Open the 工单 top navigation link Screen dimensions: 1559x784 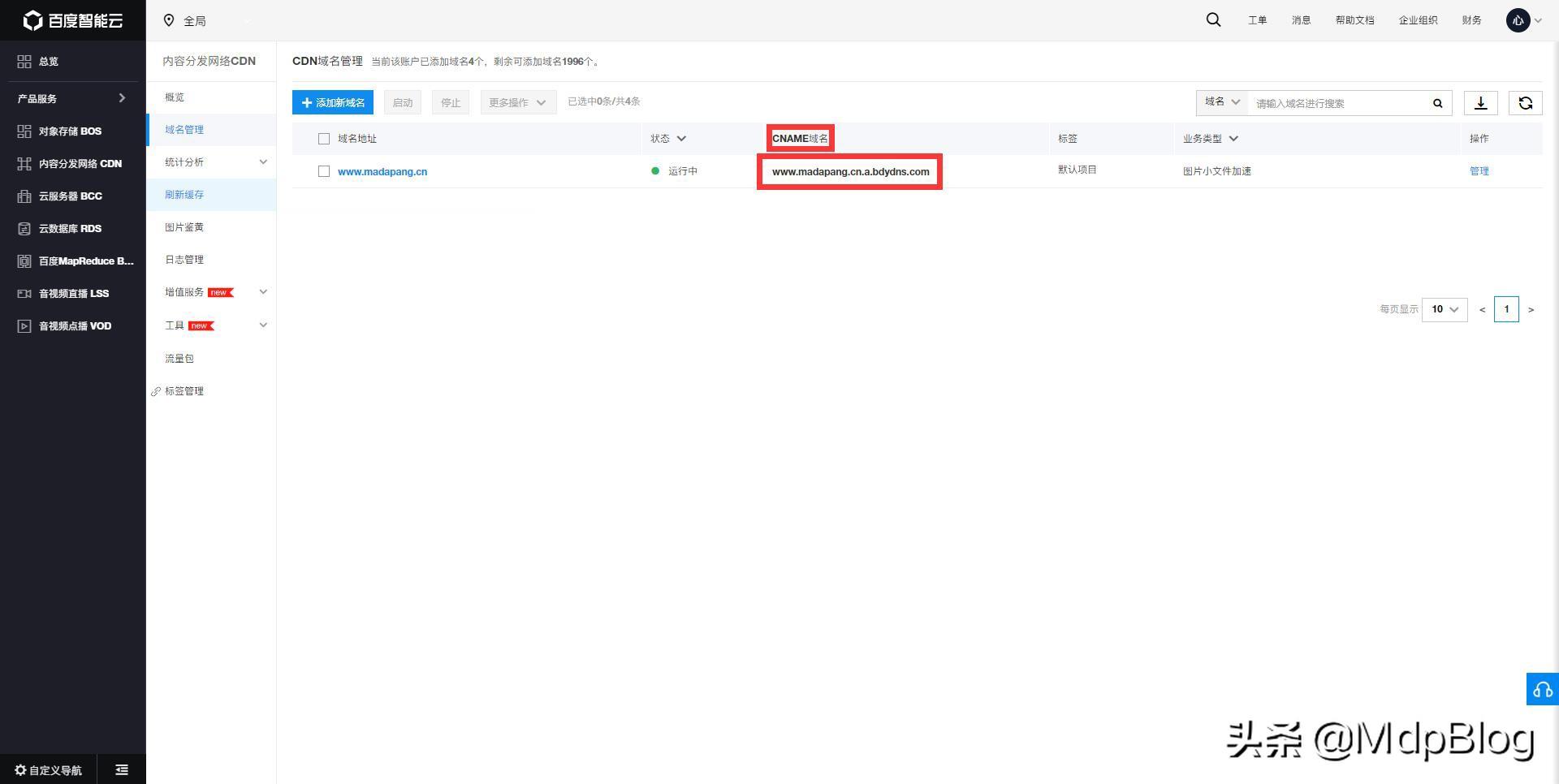click(x=1257, y=20)
